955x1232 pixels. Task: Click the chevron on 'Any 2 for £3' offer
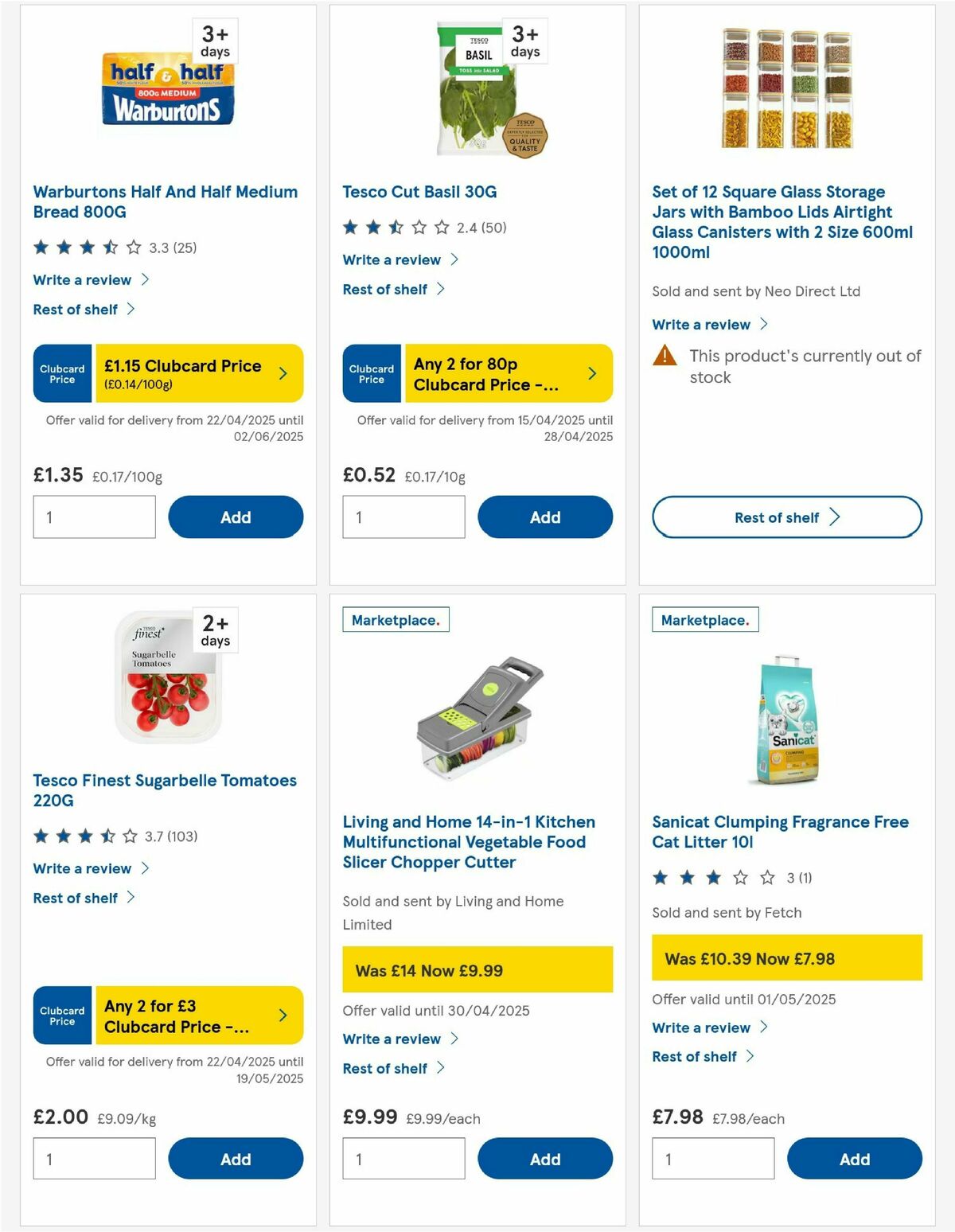(283, 1015)
